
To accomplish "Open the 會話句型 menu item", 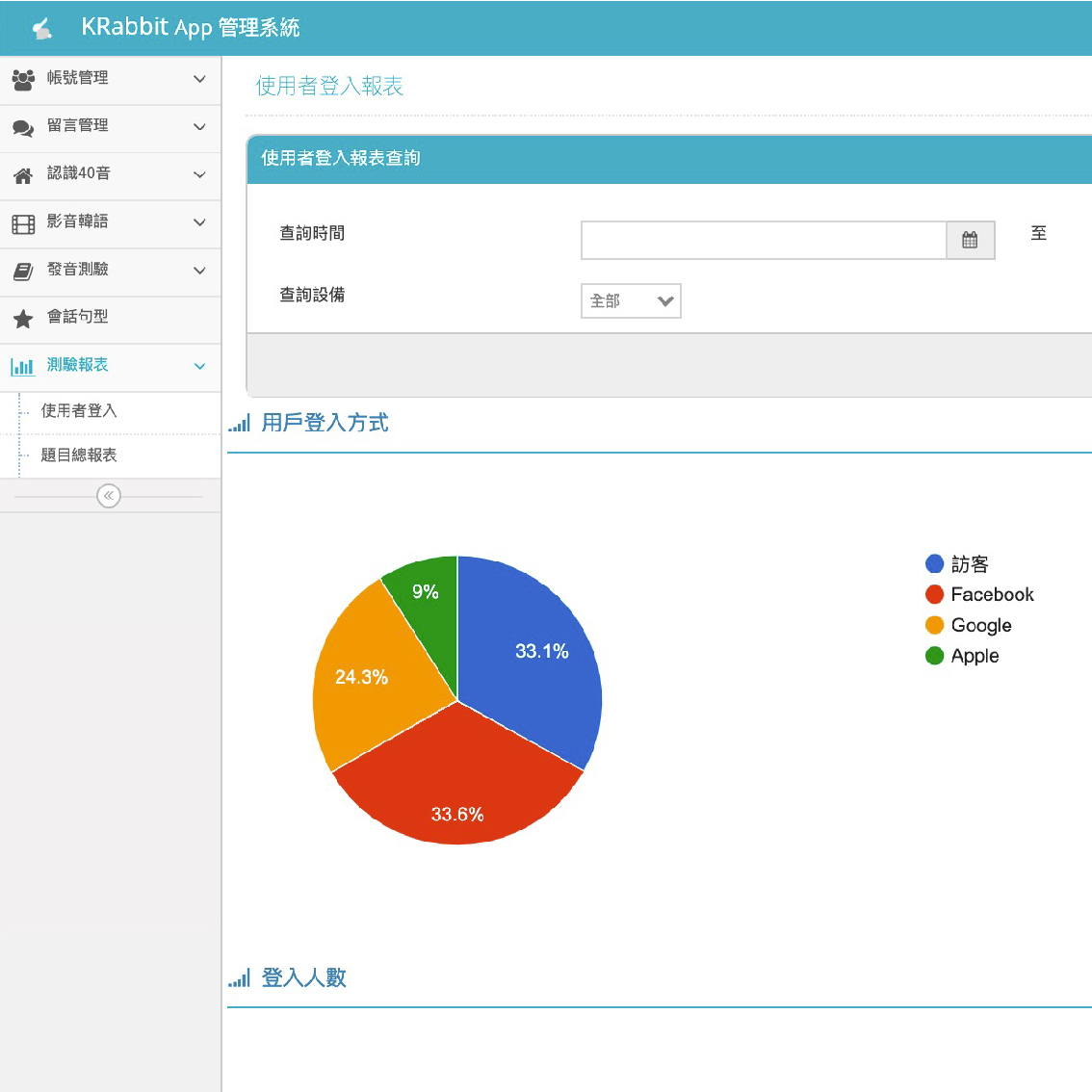I will tap(110, 319).
